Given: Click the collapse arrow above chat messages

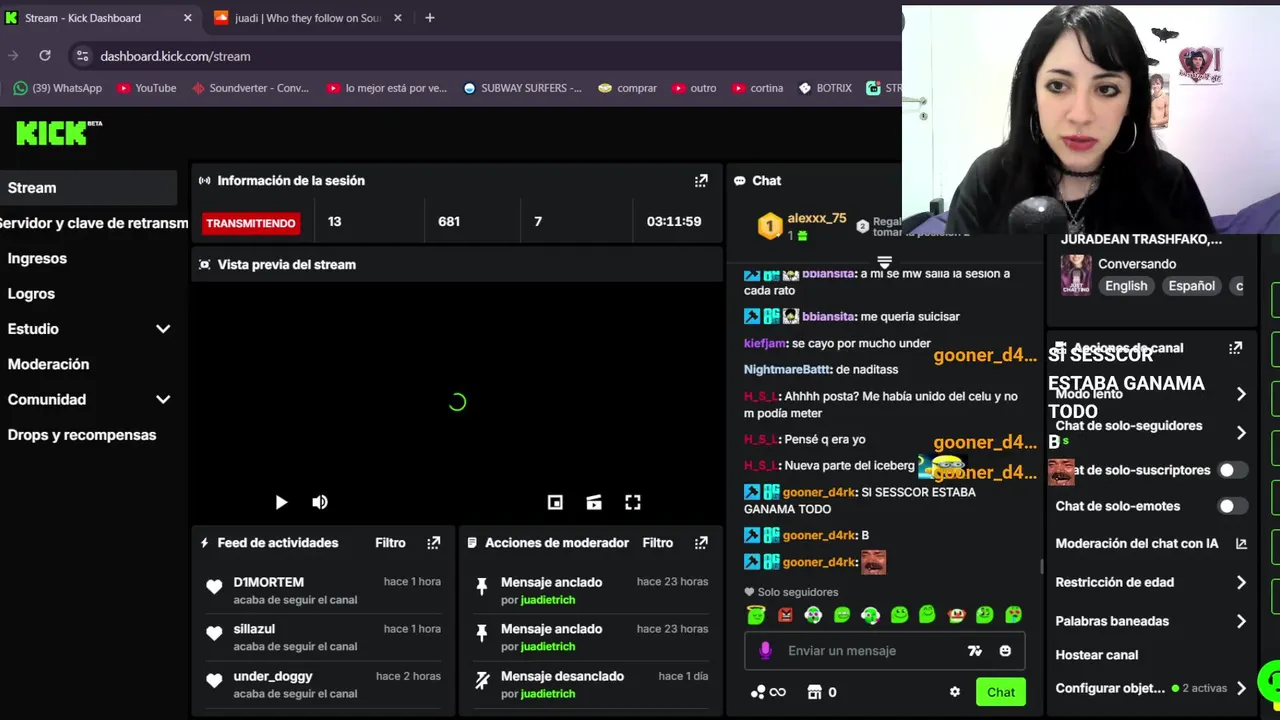Looking at the screenshot, I should (x=884, y=262).
